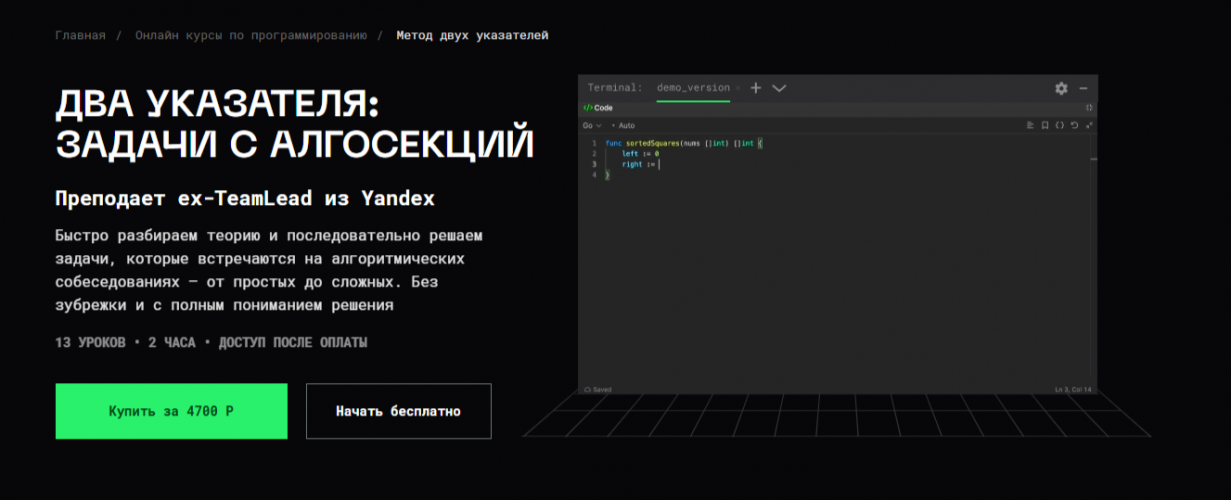Click the fullscreen icon in Code header
This screenshot has width=1231, height=500.
coord(1089,108)
